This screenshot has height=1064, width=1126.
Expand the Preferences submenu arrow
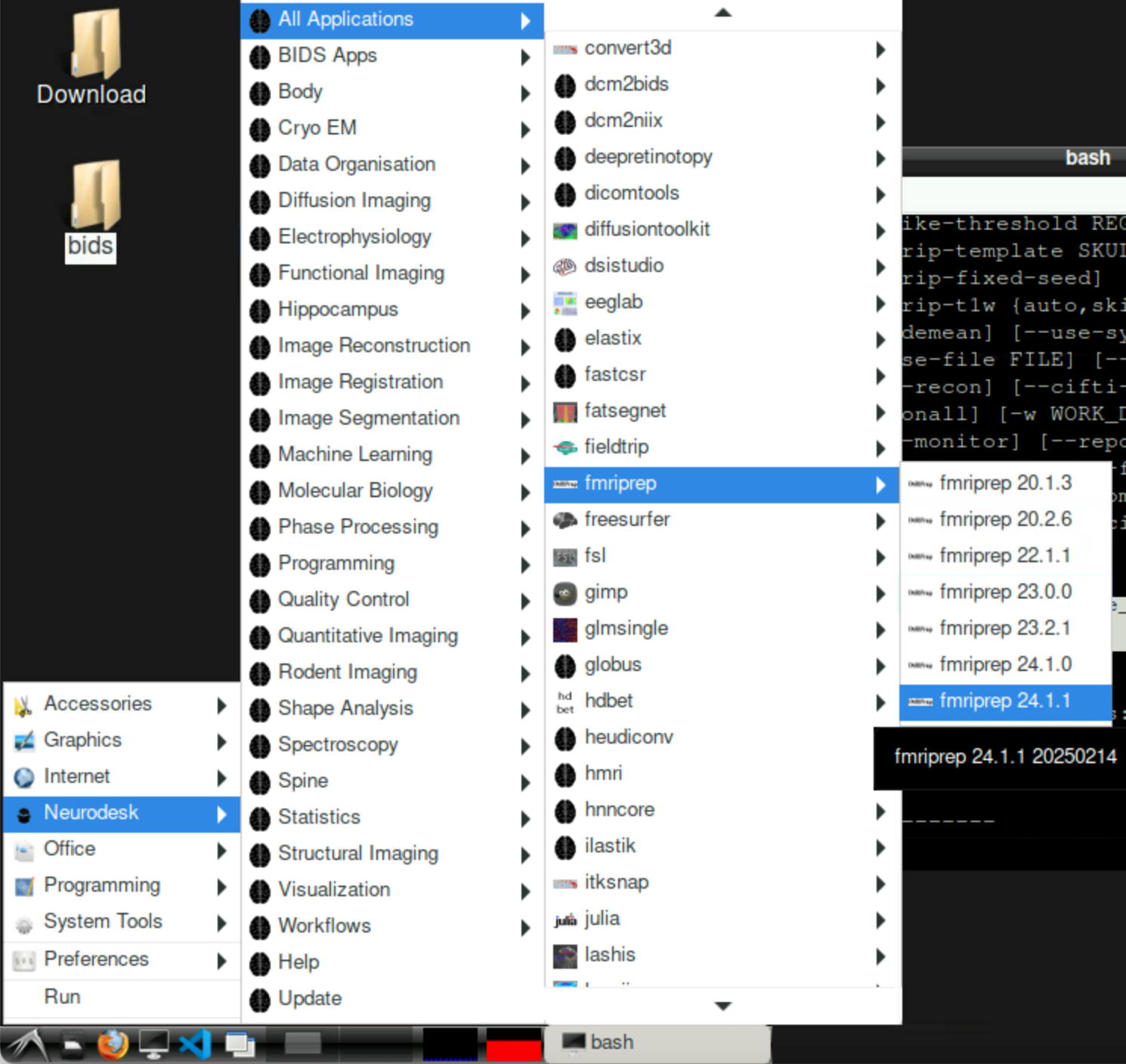[221, 960]
